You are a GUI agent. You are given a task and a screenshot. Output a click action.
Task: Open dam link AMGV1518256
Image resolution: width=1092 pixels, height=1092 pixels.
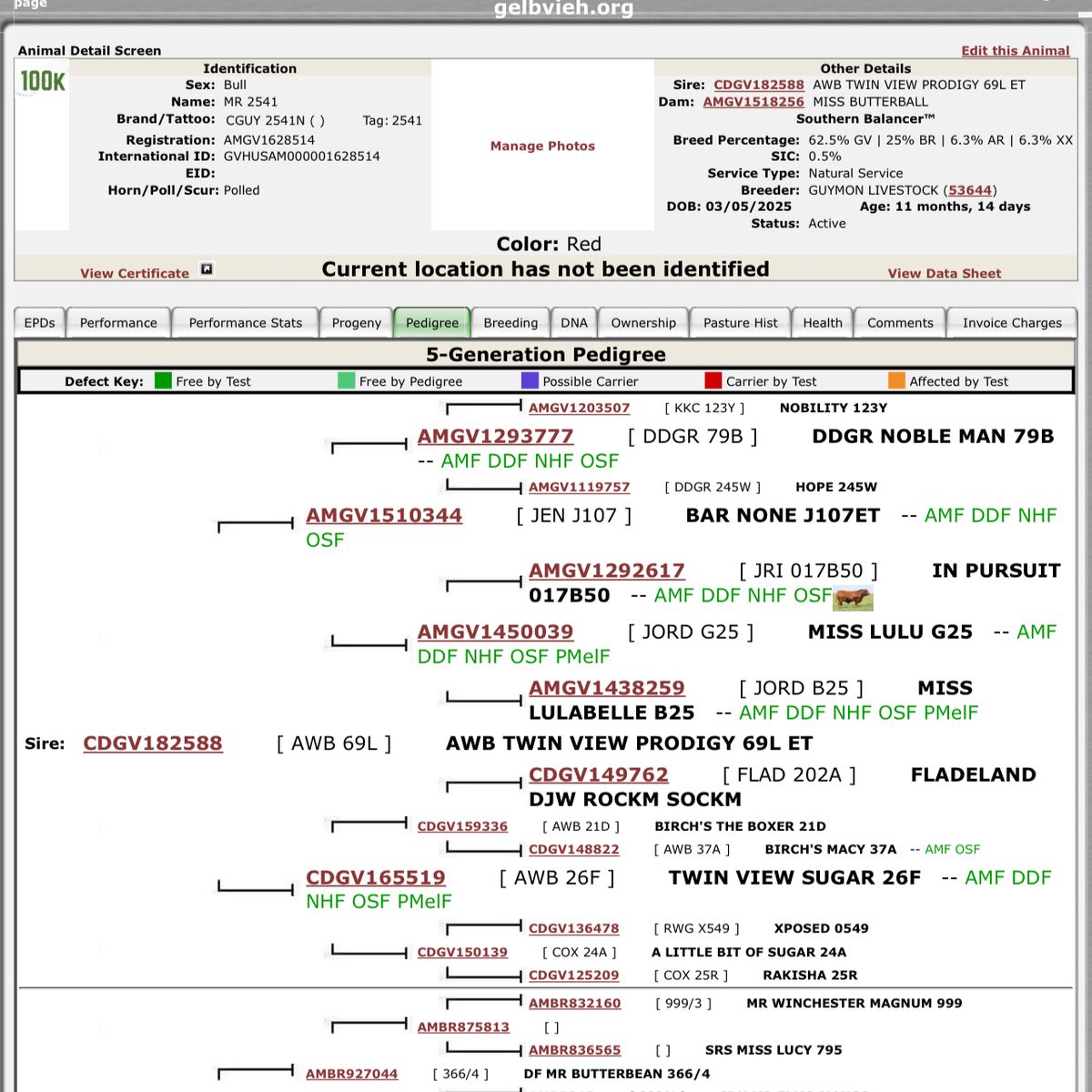click(753, 102)
